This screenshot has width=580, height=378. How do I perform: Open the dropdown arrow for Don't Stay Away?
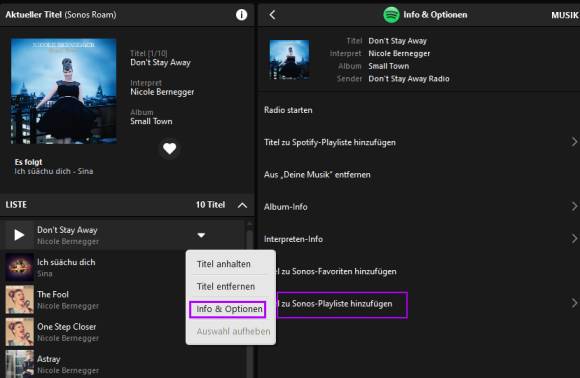[201, 235]
